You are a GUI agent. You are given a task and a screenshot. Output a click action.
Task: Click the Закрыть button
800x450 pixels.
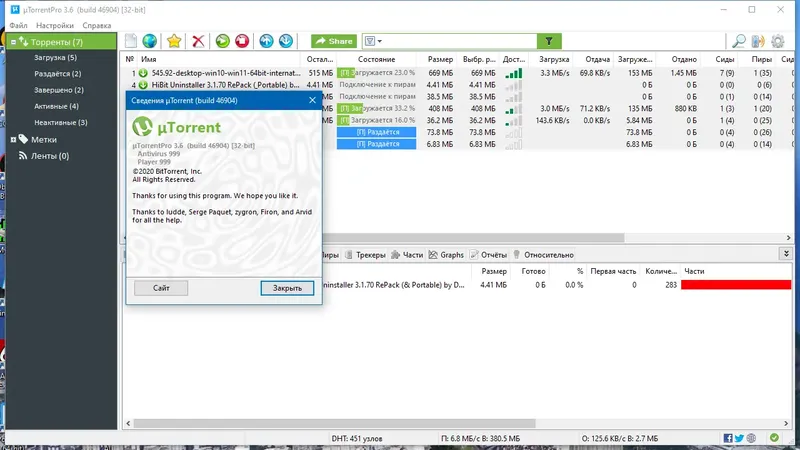coord(287,288)
